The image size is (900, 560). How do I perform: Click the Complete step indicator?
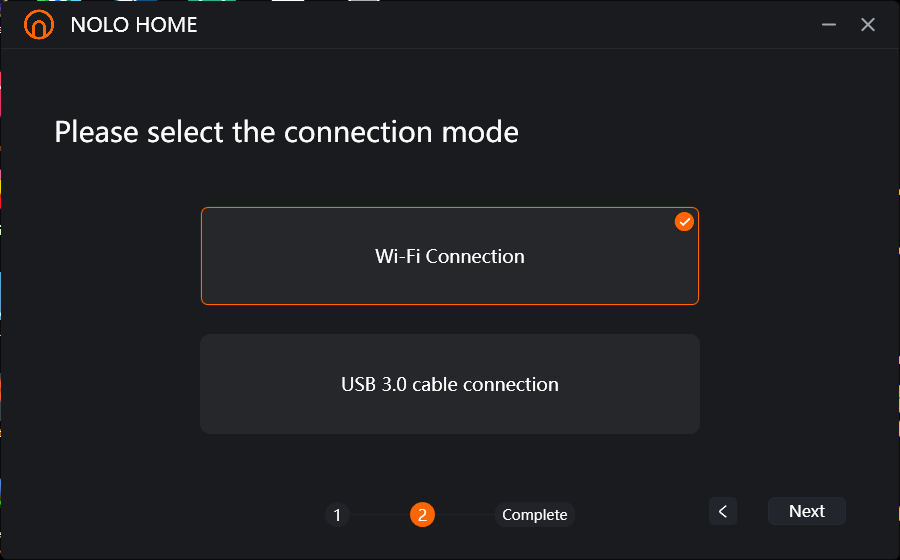point(534,515)
